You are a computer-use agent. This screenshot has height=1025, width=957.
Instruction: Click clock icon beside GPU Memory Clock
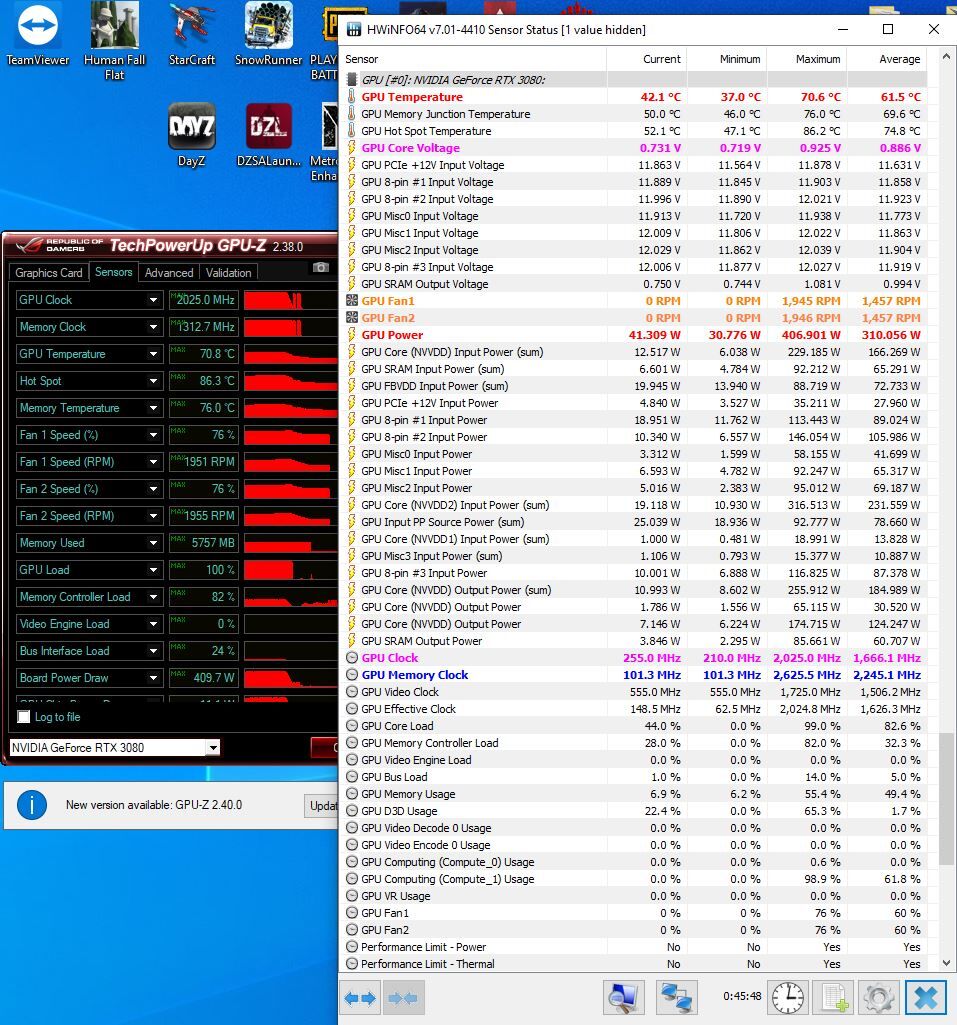click(x=352, y=675)
